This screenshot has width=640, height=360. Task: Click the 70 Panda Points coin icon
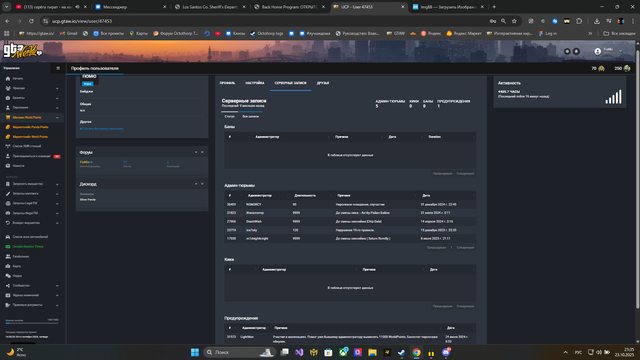click(x=601, y=69)
